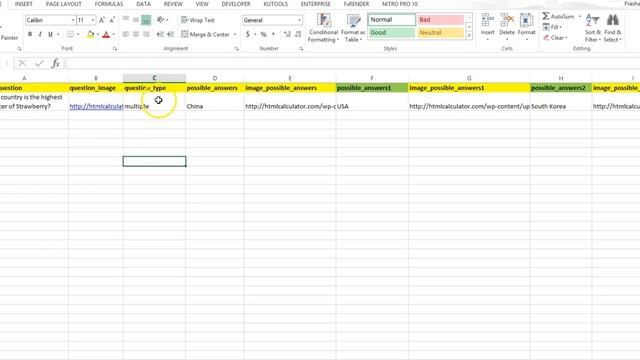The image size is (640, 360).
Task: Open Number dialog launcher
Action: (x=301, y=49)
